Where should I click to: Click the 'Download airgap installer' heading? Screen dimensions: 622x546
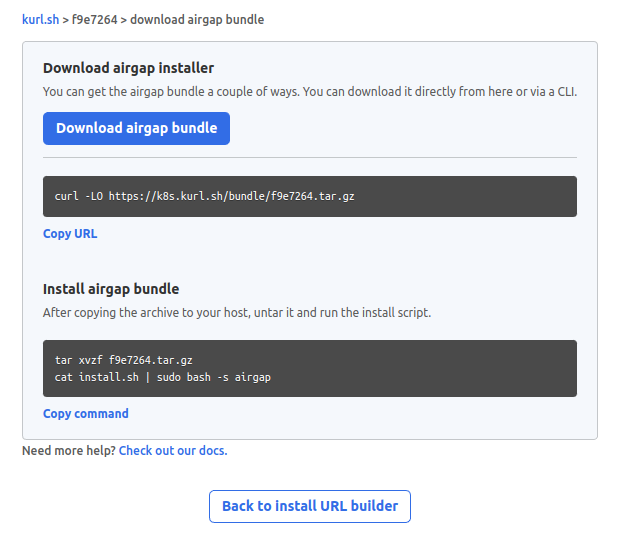point(129,68)
